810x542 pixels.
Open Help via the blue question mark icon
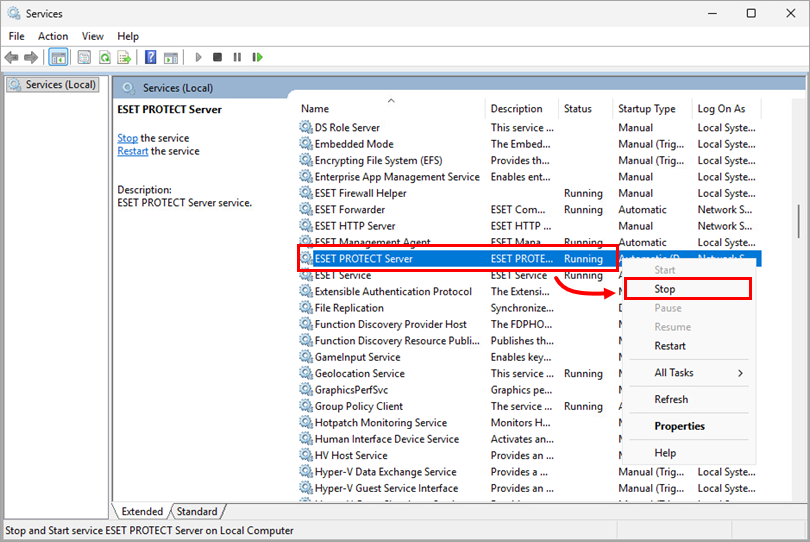pos(151,58)
